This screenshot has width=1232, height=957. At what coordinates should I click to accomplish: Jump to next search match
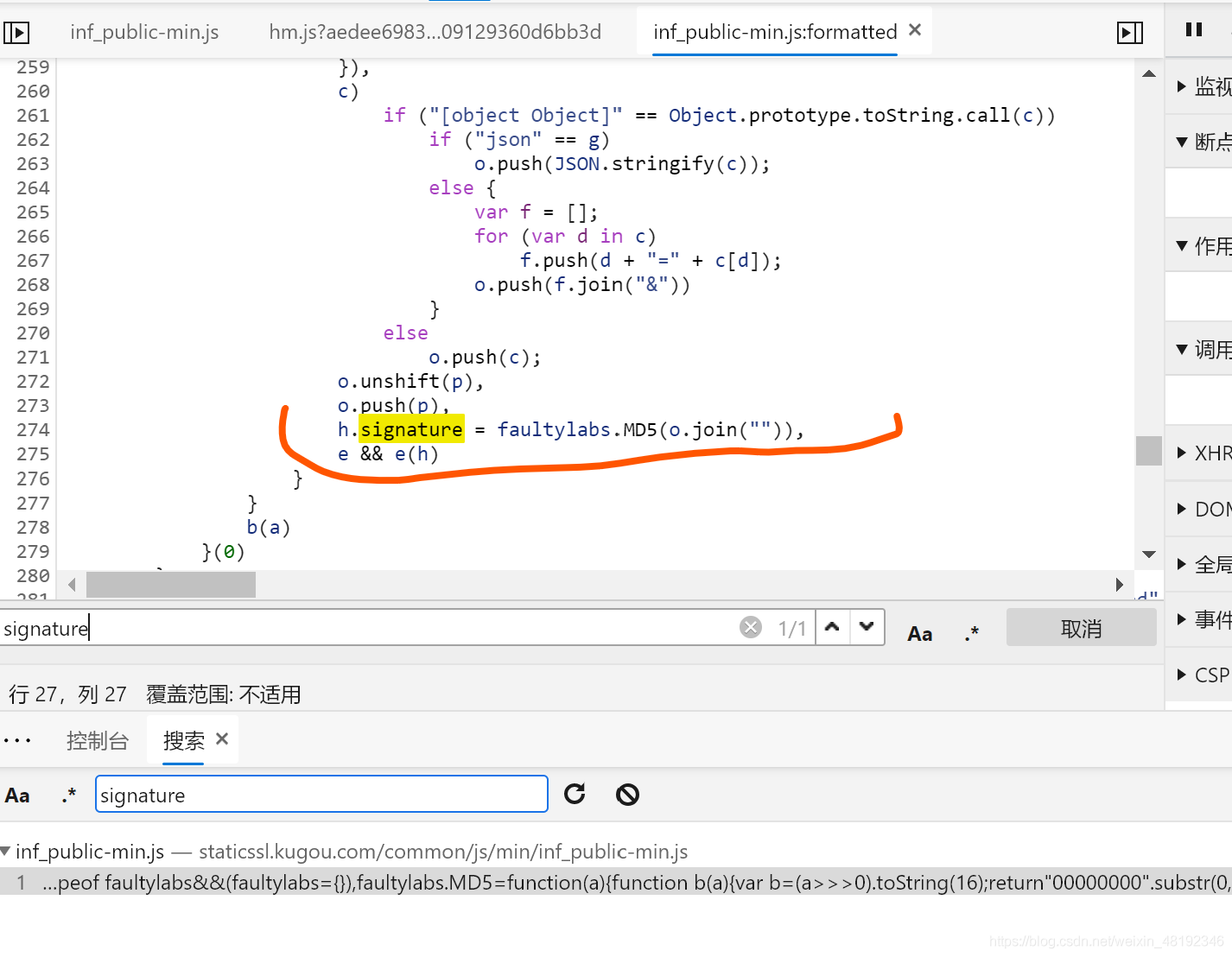tap(867, 627)
